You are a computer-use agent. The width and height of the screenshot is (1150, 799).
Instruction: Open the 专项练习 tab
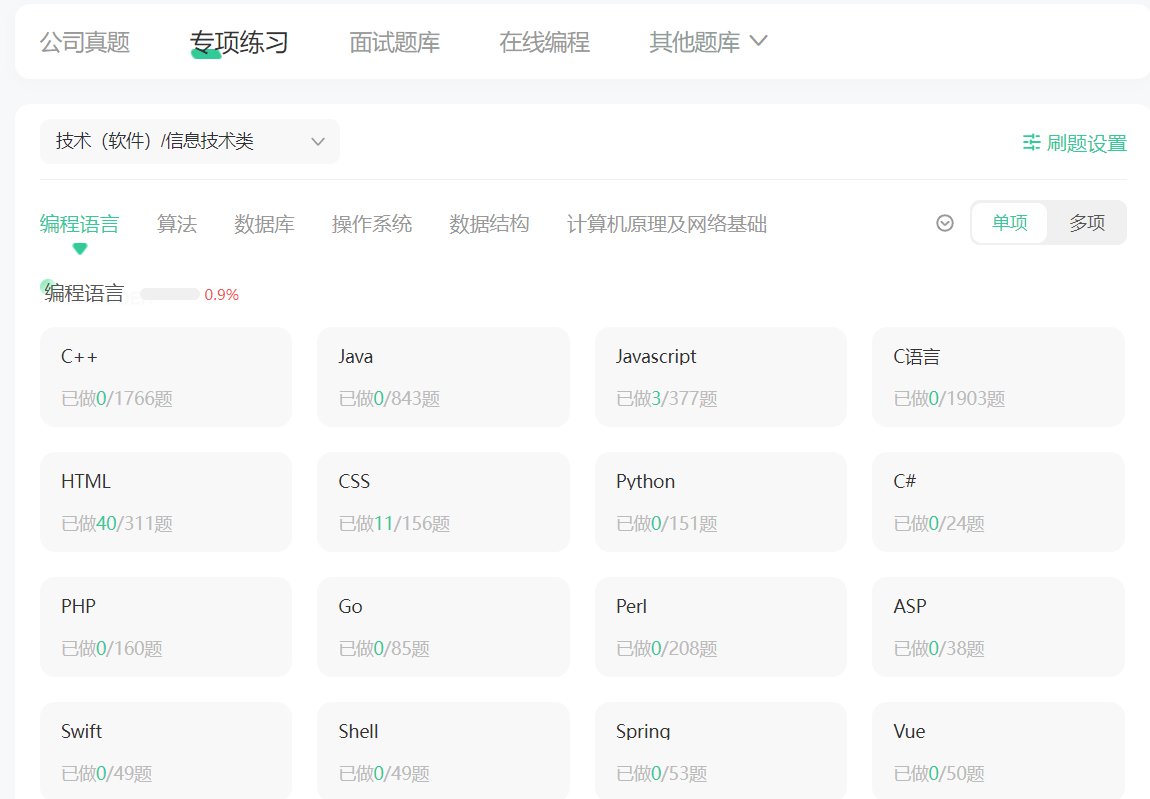[x=239, y=43]
